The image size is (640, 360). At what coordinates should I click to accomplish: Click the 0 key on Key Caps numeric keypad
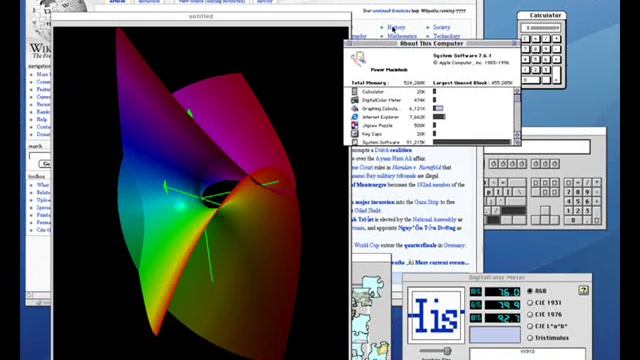click(573, 220)
